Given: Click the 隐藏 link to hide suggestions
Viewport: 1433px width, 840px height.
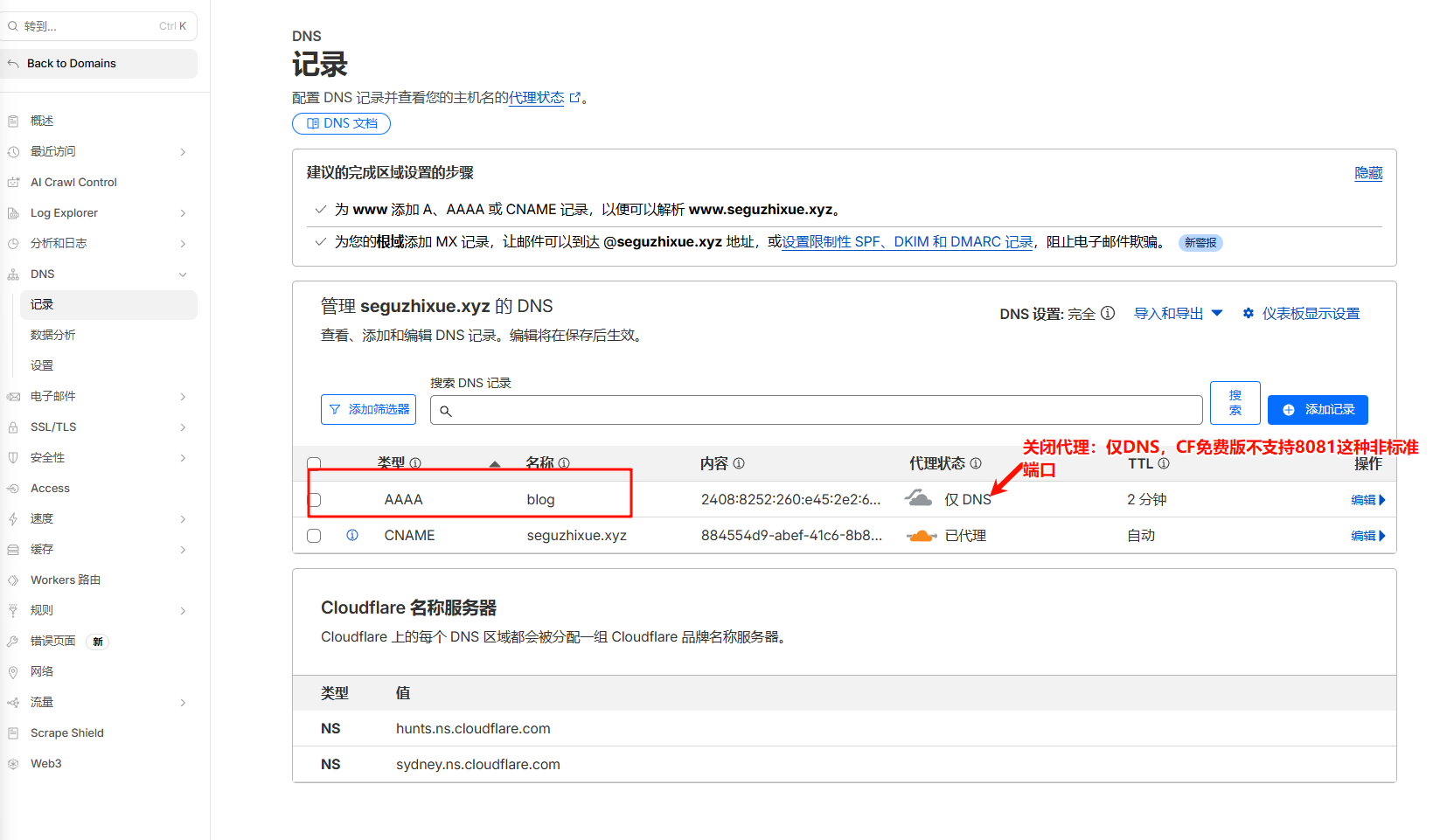Looking at the screenshot, I should (1368, 173).
